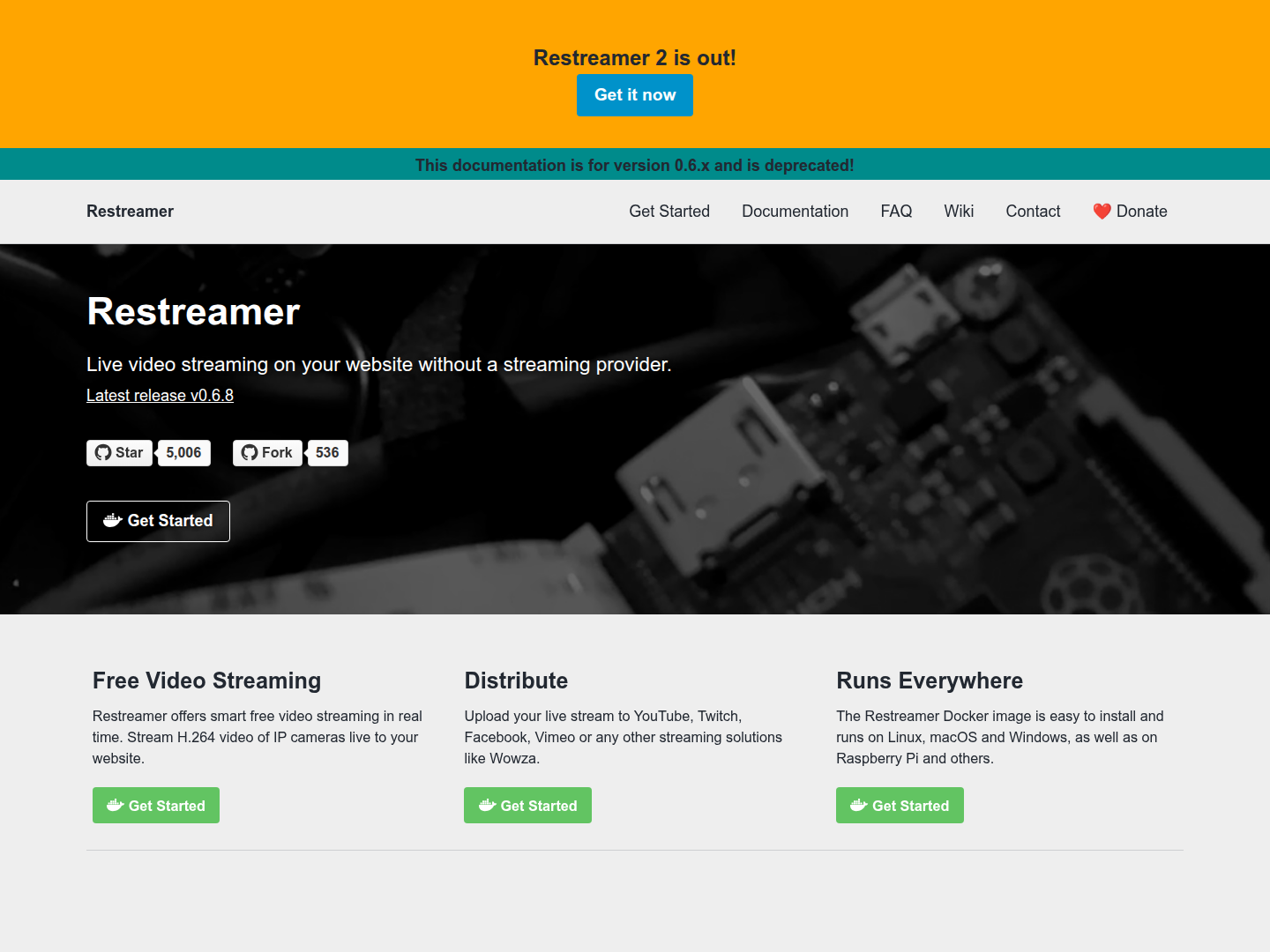Select Contact in the navigation bar
The image size is (1270, 952).
click(1033, 212)
